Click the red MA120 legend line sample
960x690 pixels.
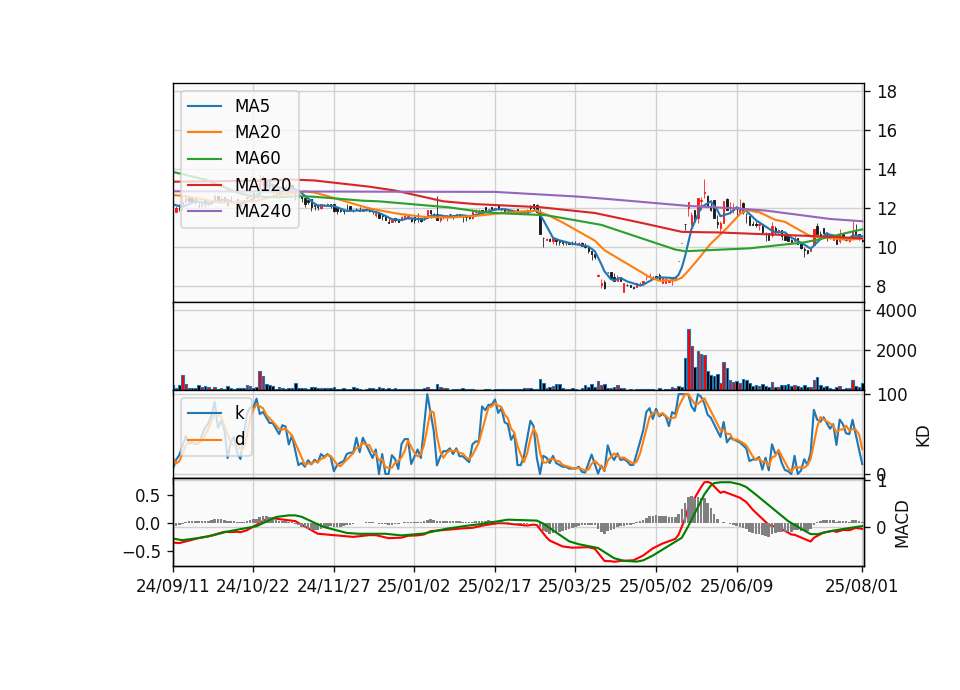pos(205,184)
